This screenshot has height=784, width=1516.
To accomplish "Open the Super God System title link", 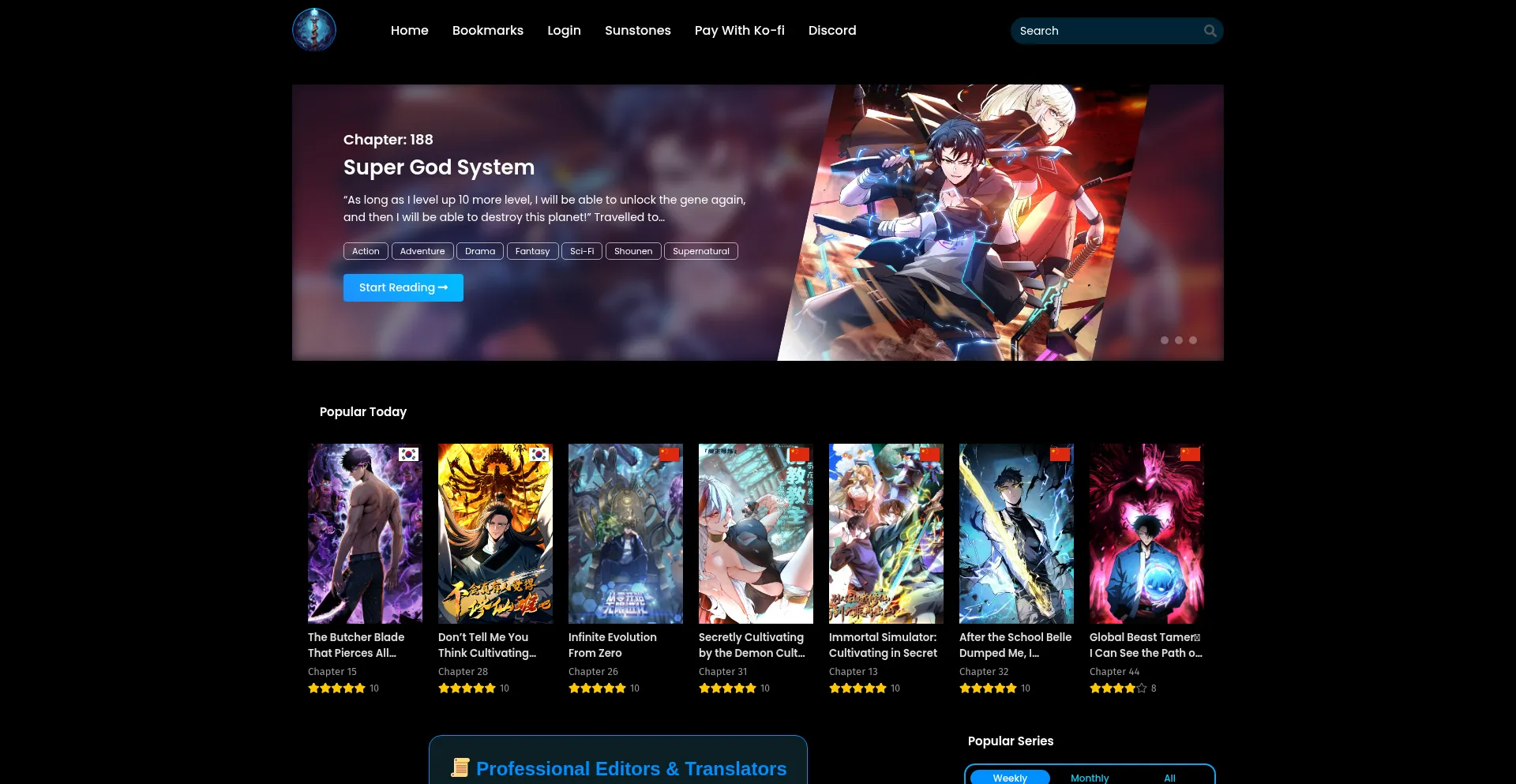I will click(x=438, y=167).
